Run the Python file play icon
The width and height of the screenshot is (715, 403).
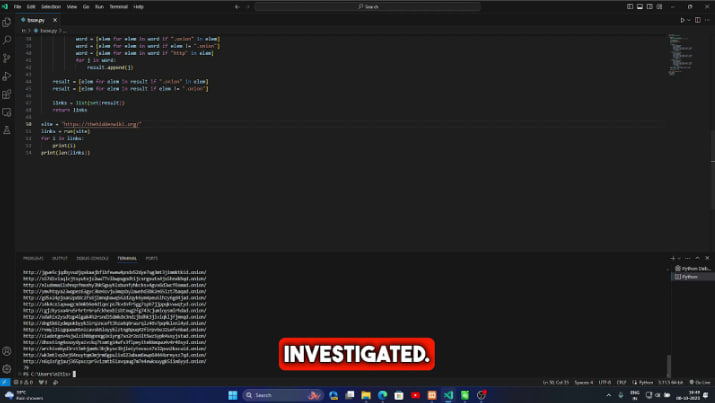pyautogui.click(x=682, y=20)
